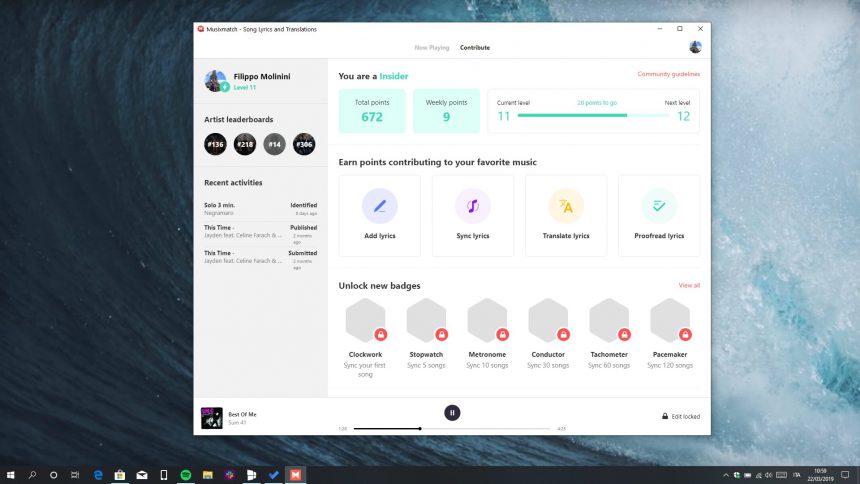Click the Translate lyrics icon
Viewport: 860px width, 484px height.
click(566, 206)
